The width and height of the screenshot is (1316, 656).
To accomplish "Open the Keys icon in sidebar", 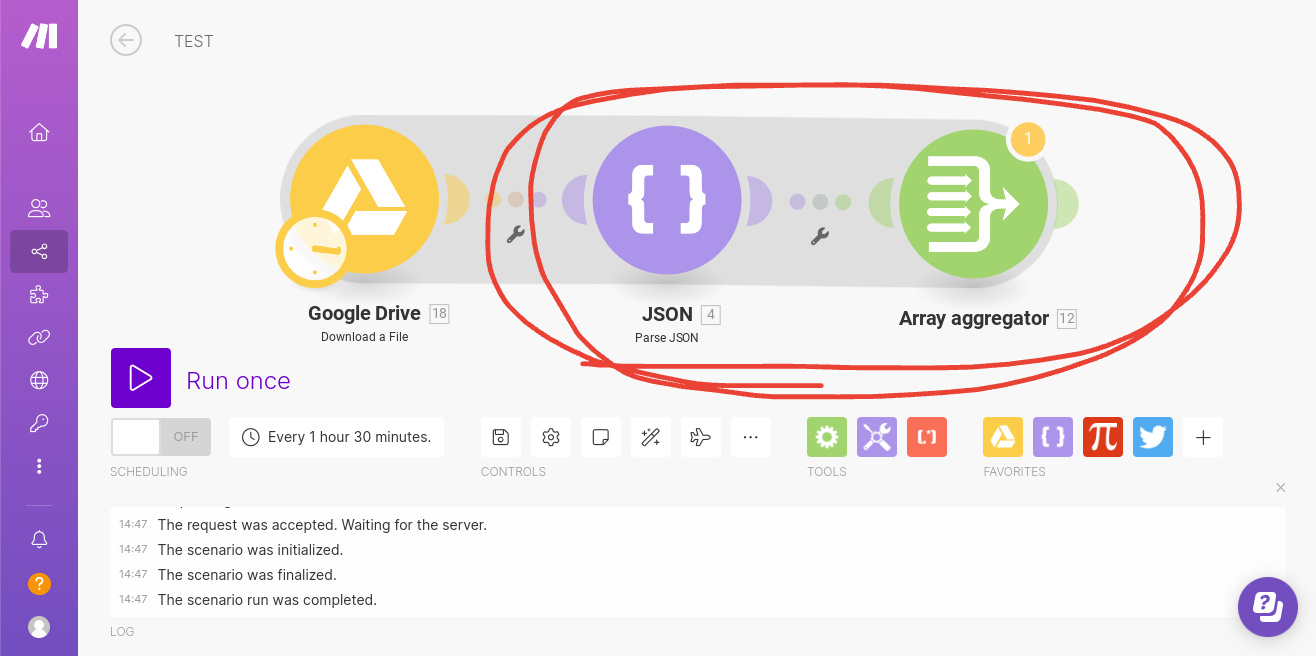I will 39,423.
